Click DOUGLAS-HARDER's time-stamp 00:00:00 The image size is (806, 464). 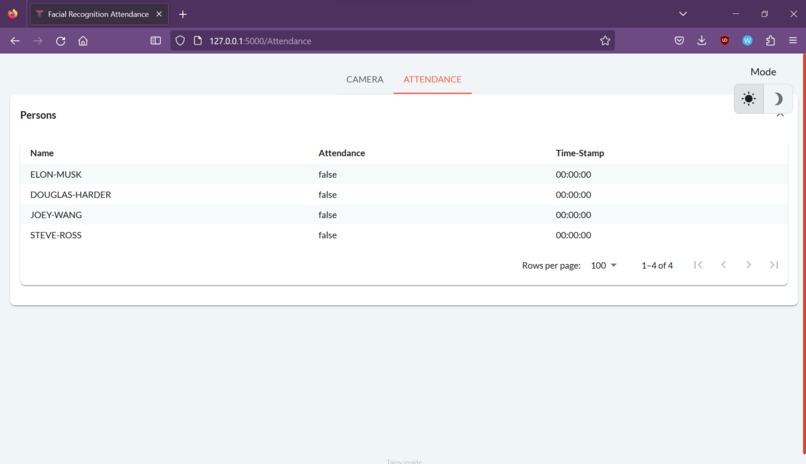(x=573, y=194)
